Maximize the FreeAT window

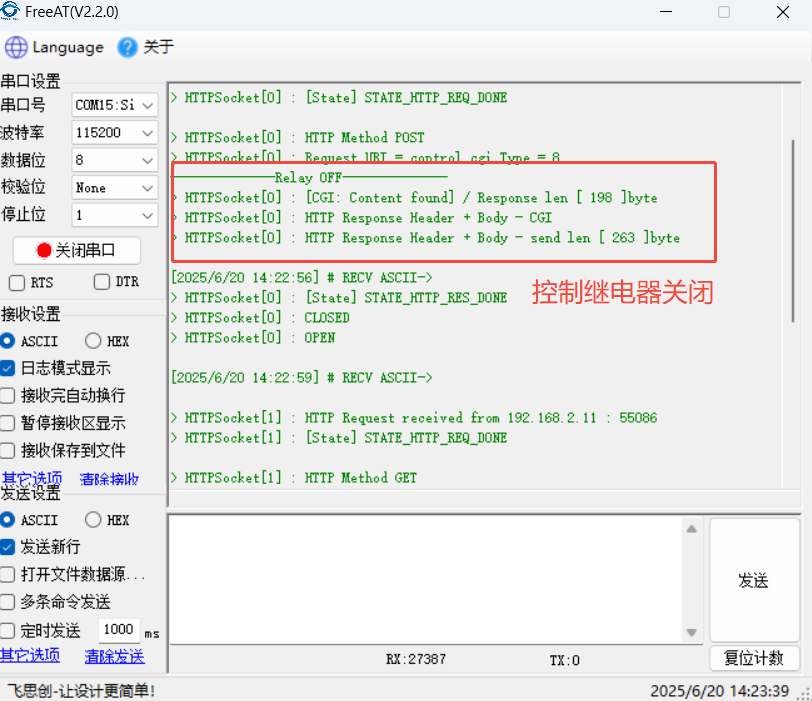(x=724, y=12)
